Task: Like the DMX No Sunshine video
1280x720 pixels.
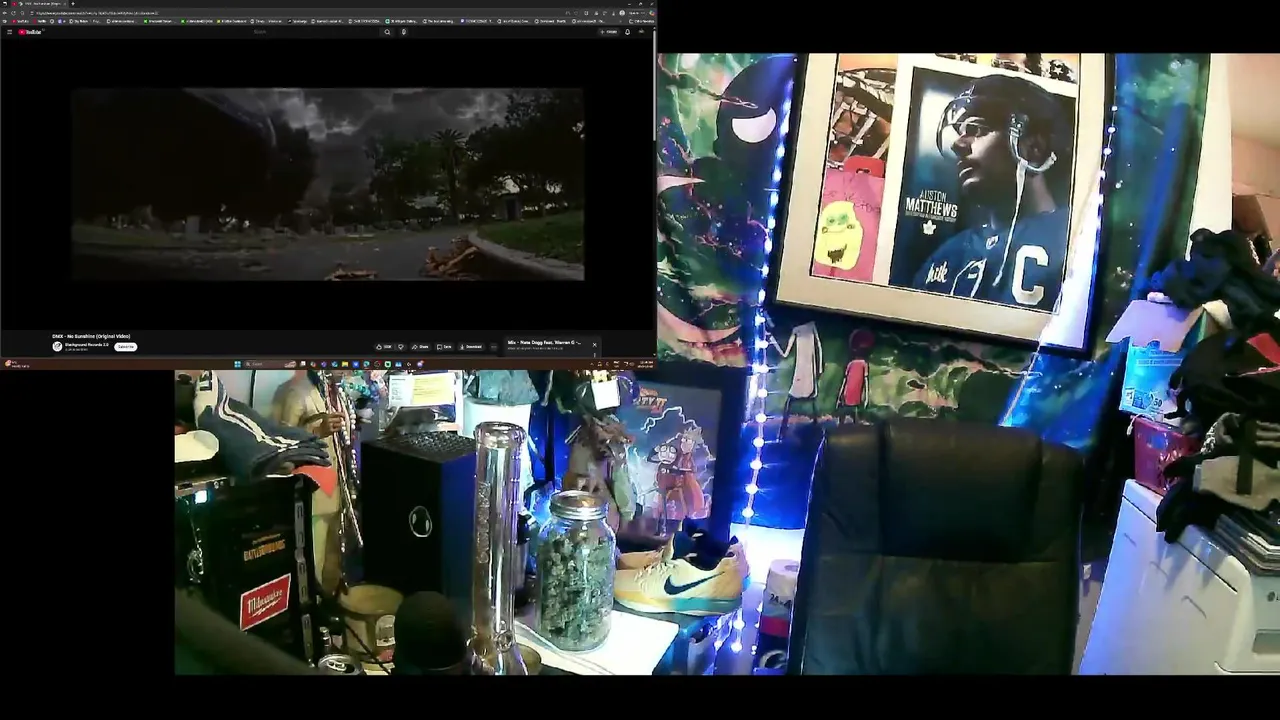Action: point(383,347)
